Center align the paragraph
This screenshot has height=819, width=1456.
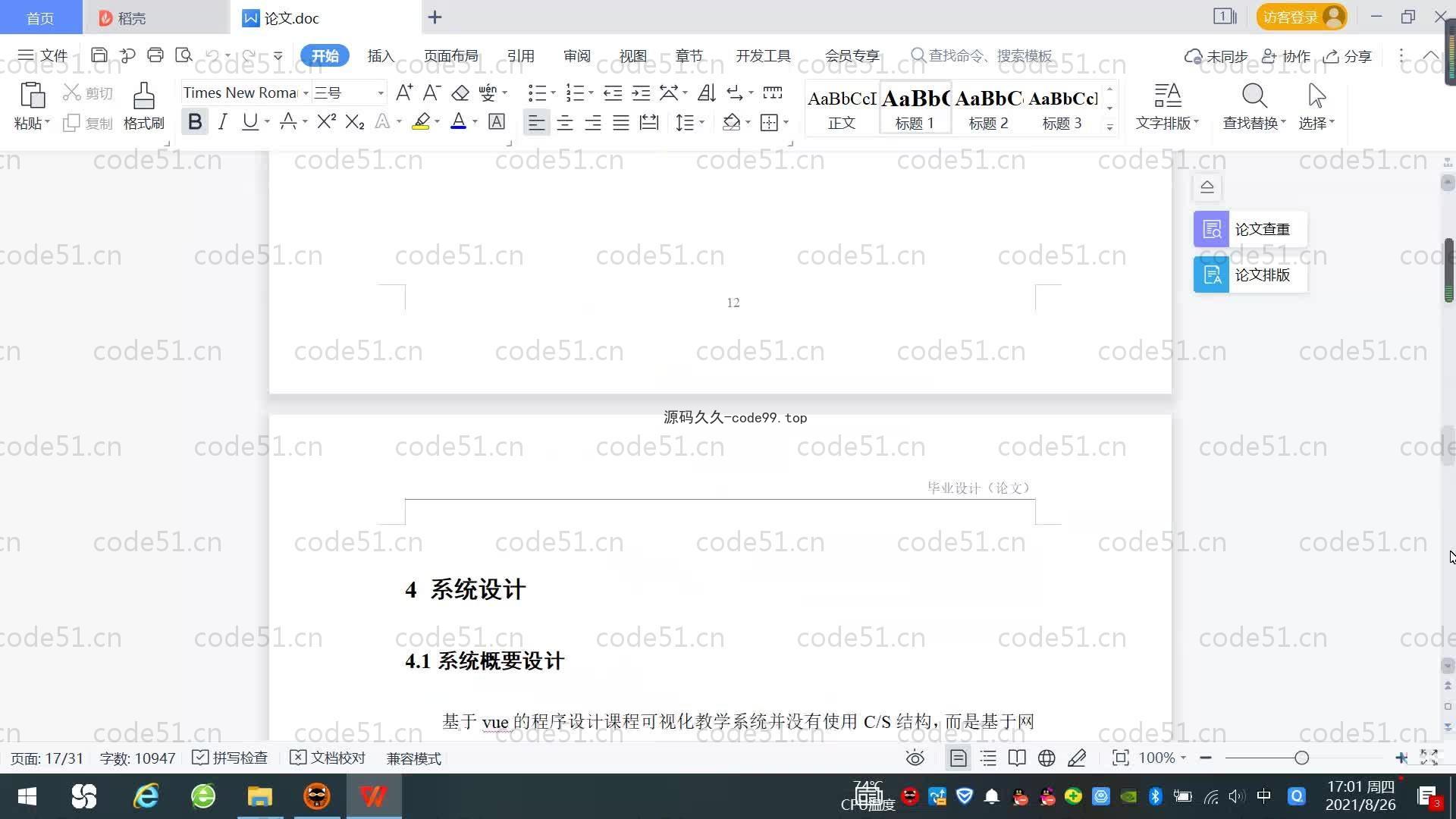click(564, 122)
